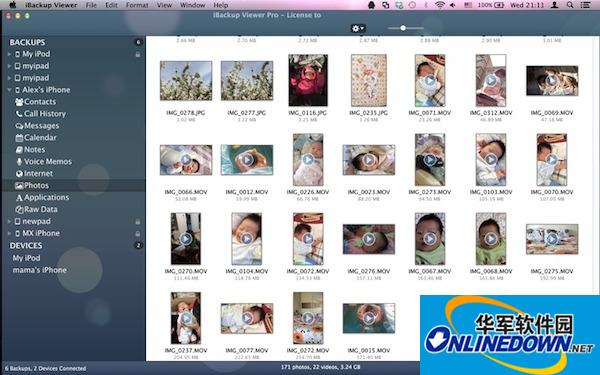Play video IMG_0069.MOV

point(552,80)
